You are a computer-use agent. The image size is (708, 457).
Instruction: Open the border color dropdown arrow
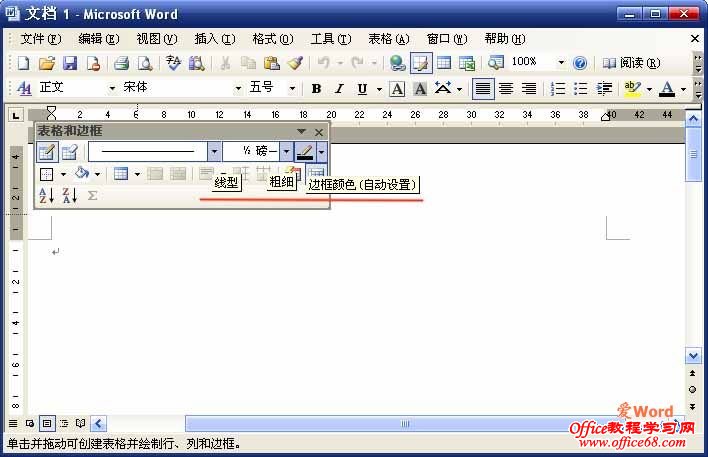click(x=321, y=152)
